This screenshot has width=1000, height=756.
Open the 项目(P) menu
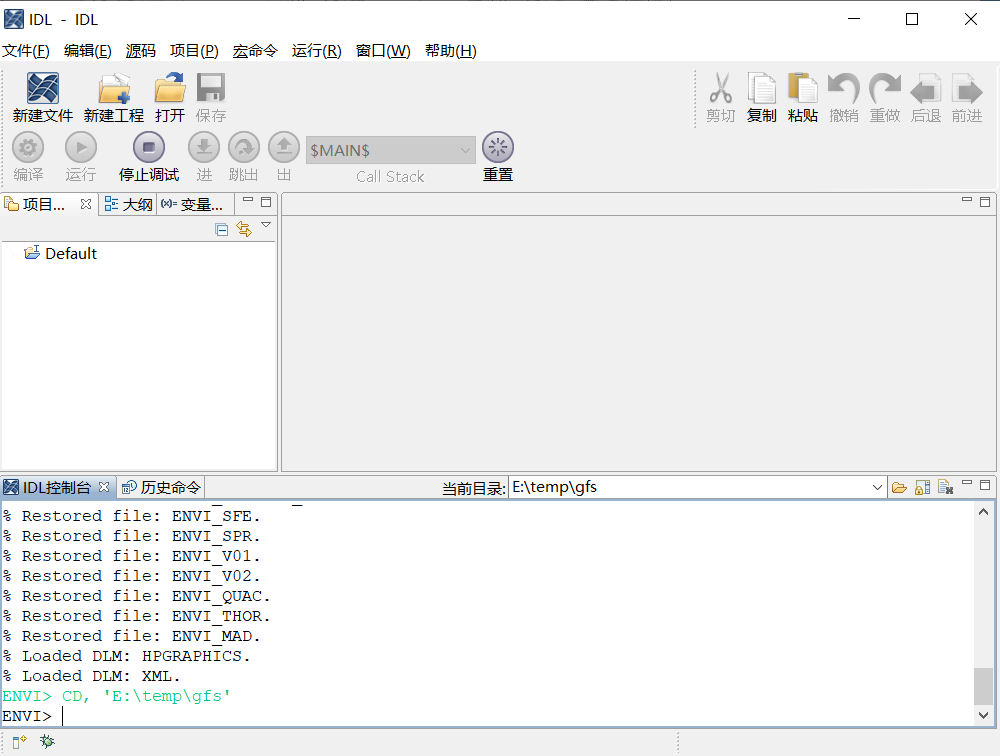[194, 50]
